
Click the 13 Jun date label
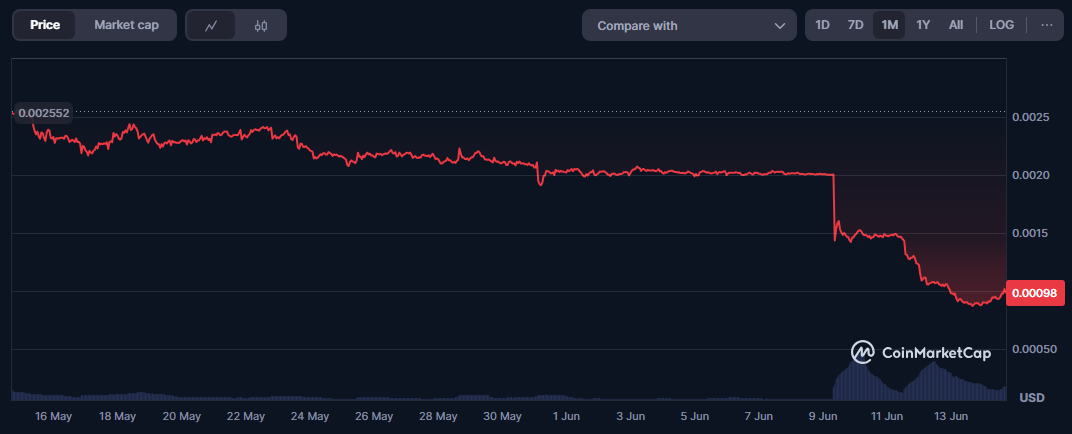951,416
